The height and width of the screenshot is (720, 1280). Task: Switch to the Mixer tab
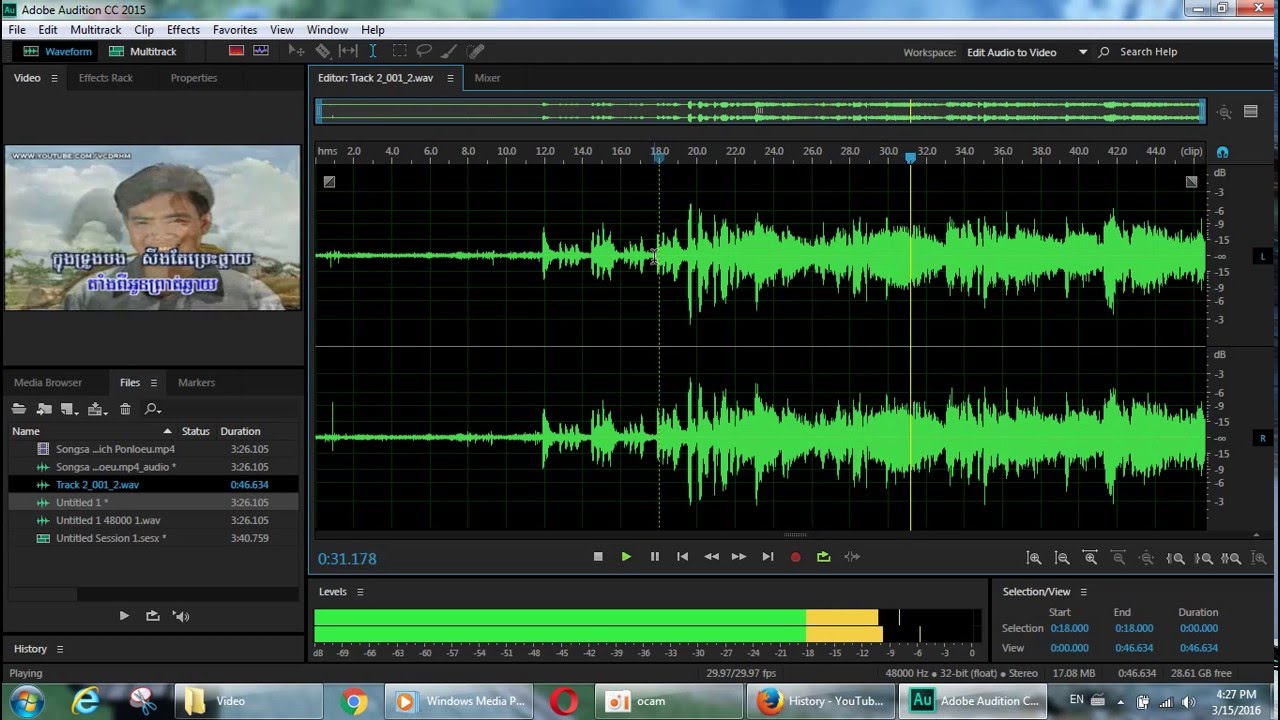click(x=487, y=78)
